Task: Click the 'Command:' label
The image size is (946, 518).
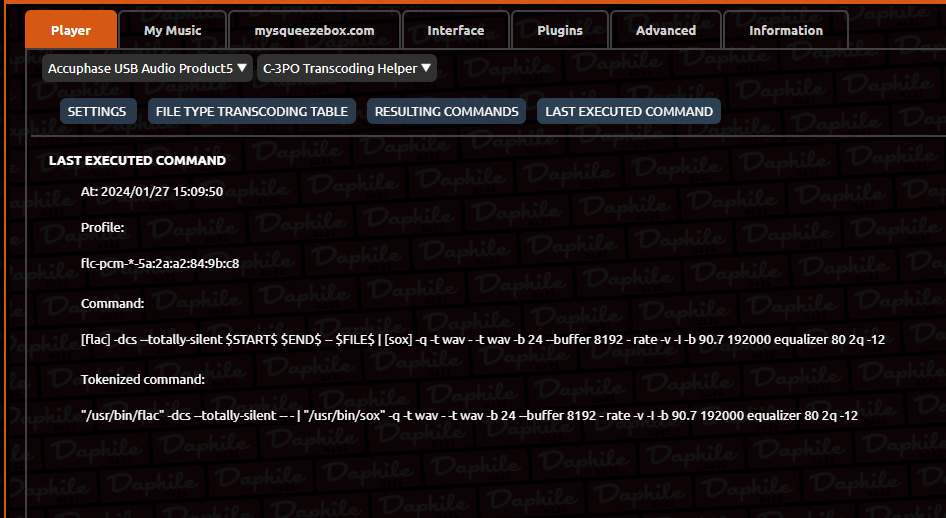Action: pyautogui.click(x=113, y=303)
